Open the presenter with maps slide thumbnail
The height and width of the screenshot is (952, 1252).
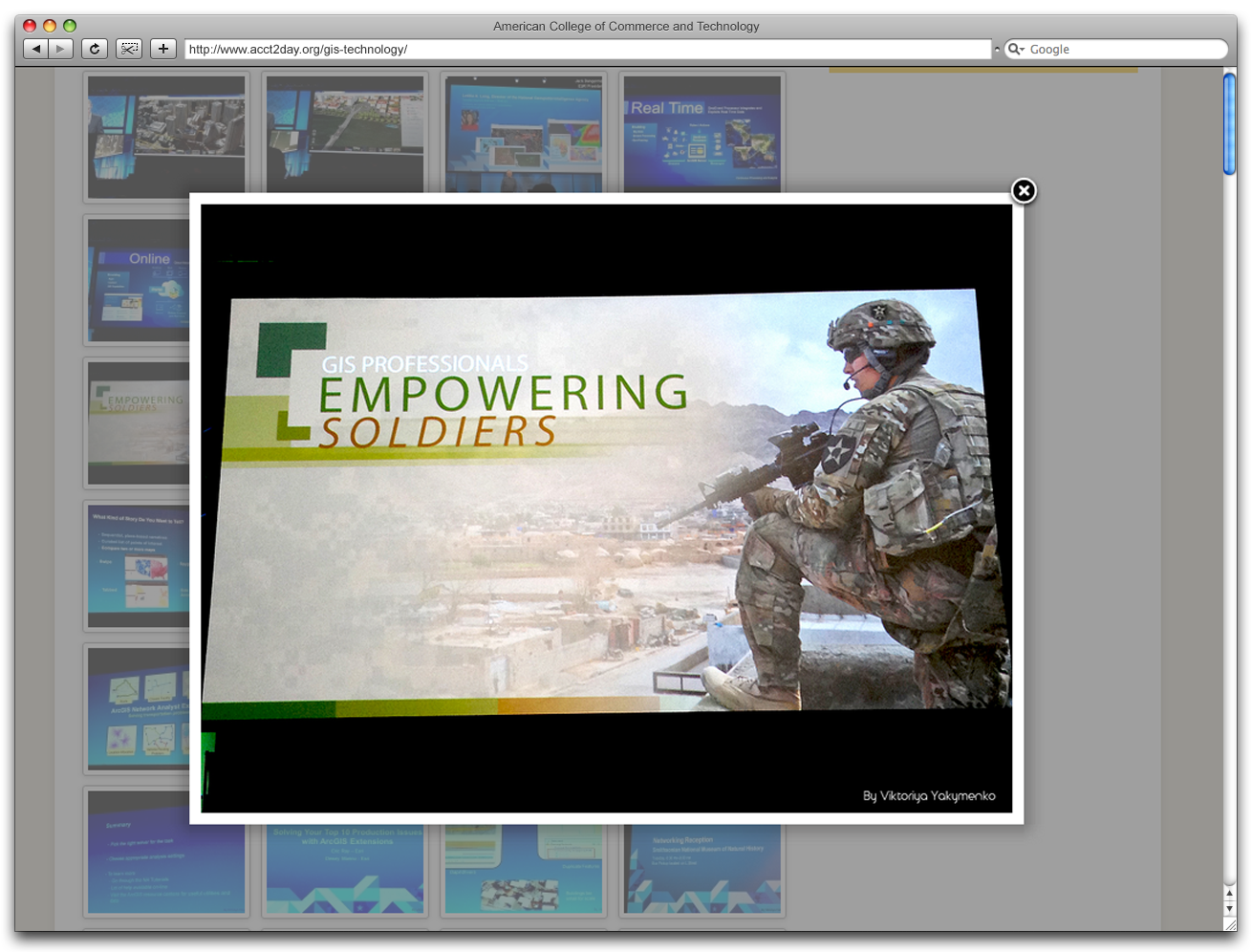(524, 136)
